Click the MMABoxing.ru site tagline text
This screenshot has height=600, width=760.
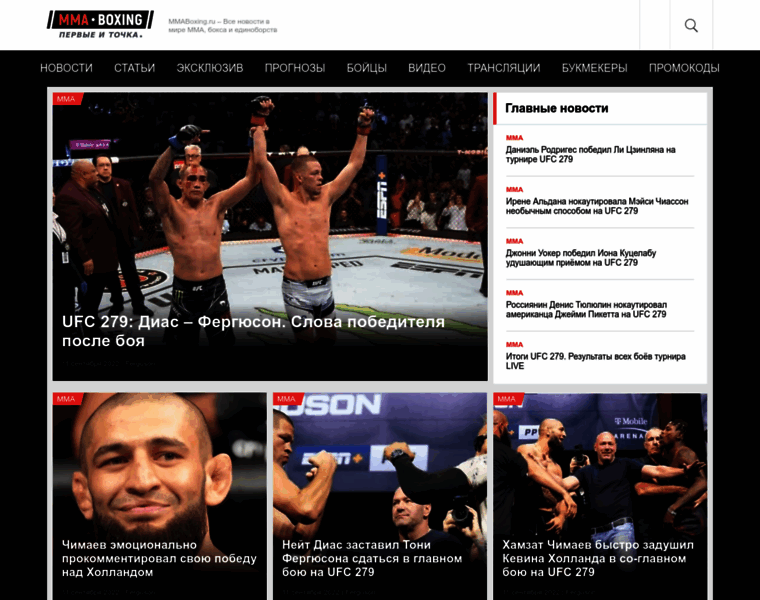(x=223, y=26)
